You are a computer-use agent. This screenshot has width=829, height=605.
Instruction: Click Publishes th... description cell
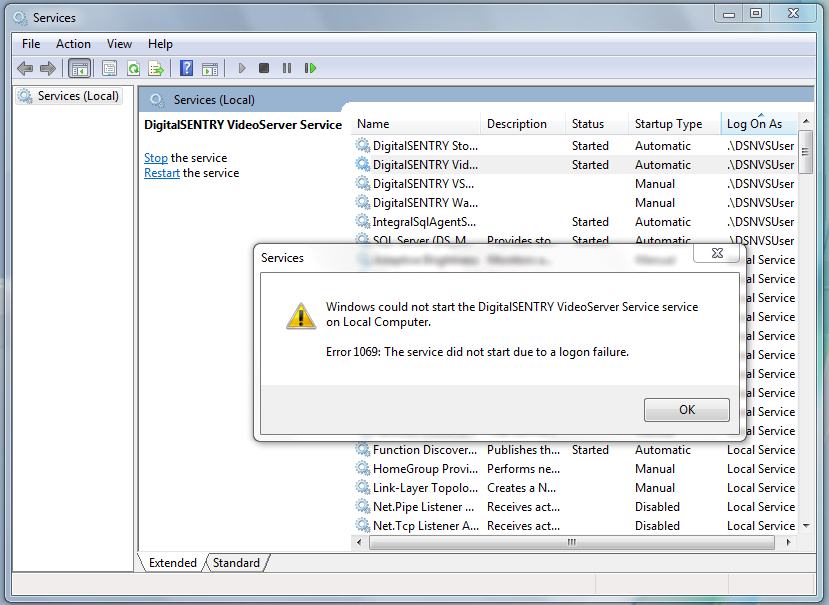point(523,450)
